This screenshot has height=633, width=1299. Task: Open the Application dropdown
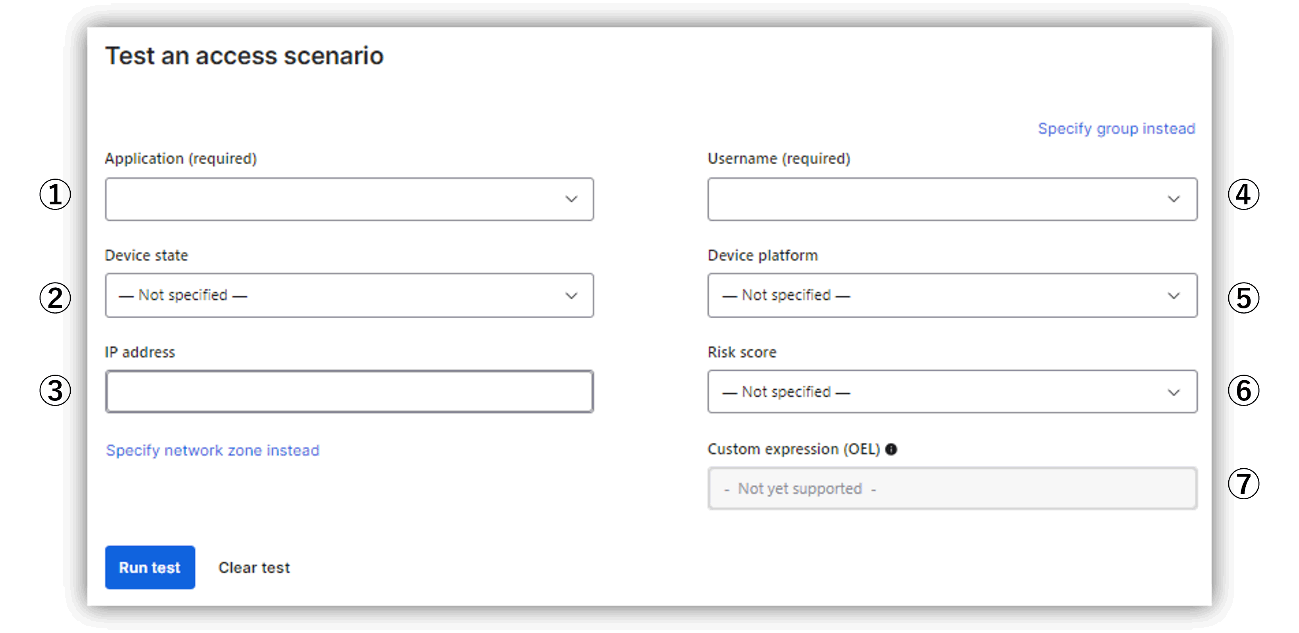tap(349, 199)
